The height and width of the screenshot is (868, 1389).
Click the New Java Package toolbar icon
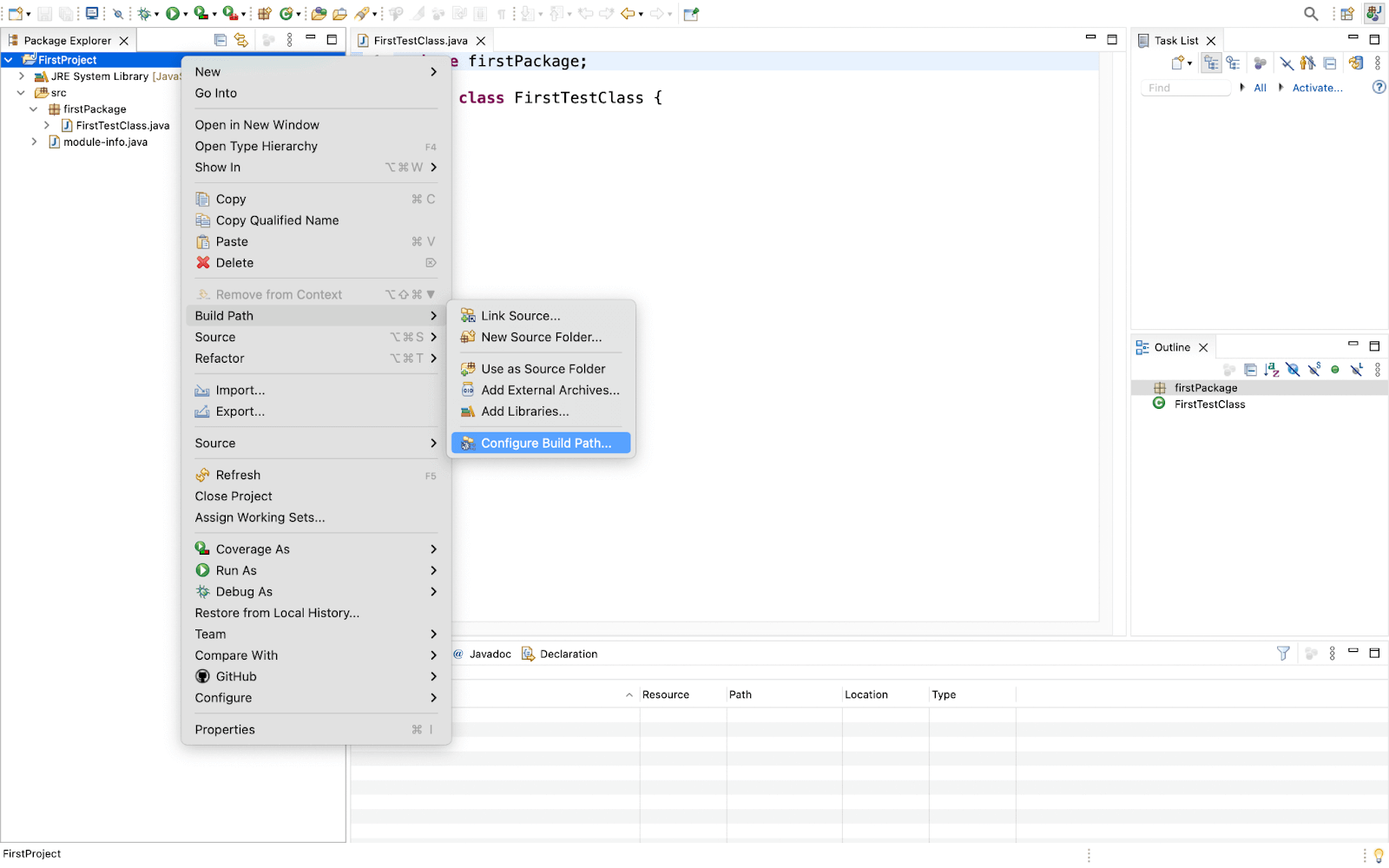pyautogui.click(x=265, y=13)
